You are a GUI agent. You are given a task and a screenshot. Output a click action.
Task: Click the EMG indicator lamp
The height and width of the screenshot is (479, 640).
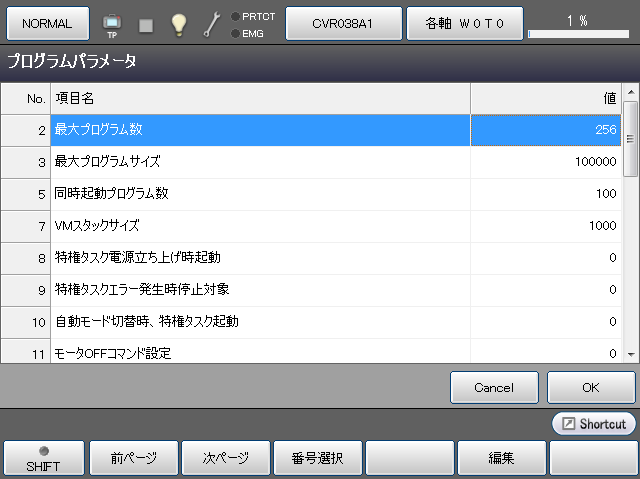tap(235, 33)
